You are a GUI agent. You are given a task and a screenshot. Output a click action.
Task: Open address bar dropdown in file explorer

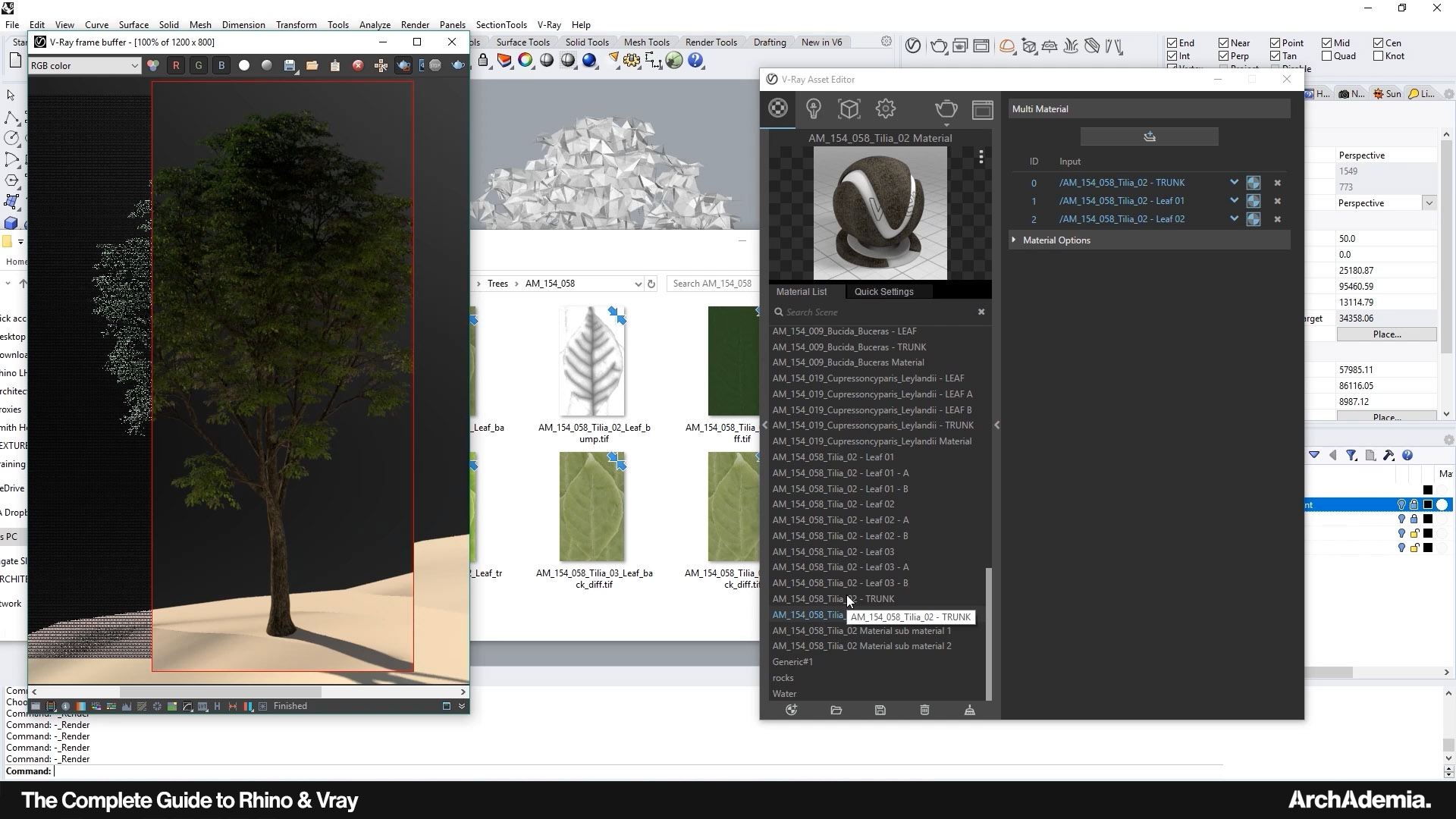click(638, 284)
